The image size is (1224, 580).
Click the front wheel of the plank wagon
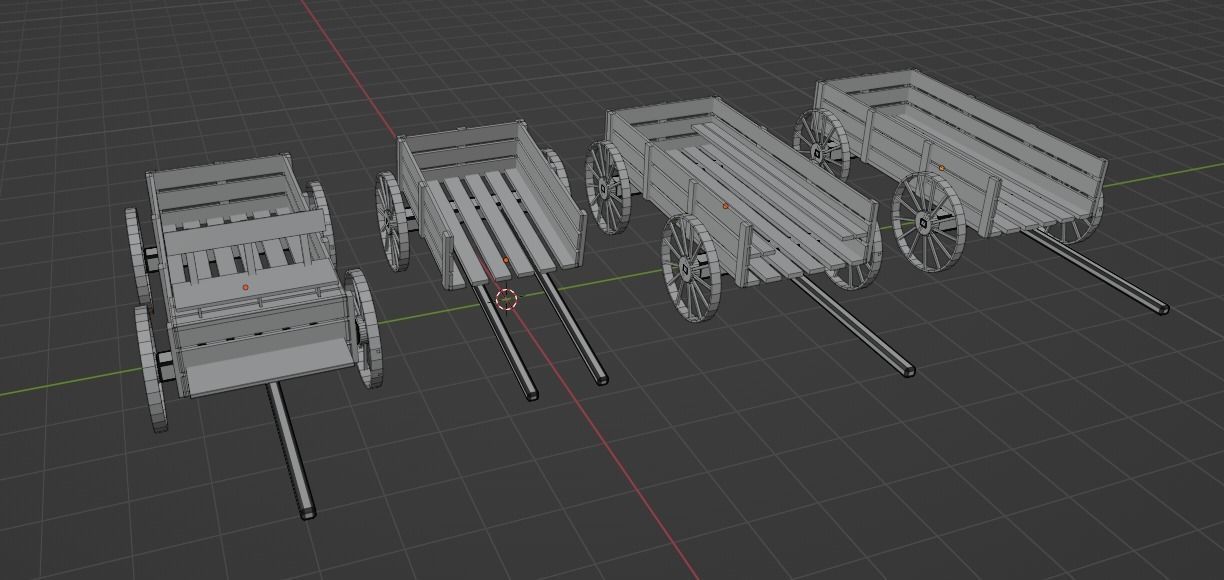click(692, 267)
